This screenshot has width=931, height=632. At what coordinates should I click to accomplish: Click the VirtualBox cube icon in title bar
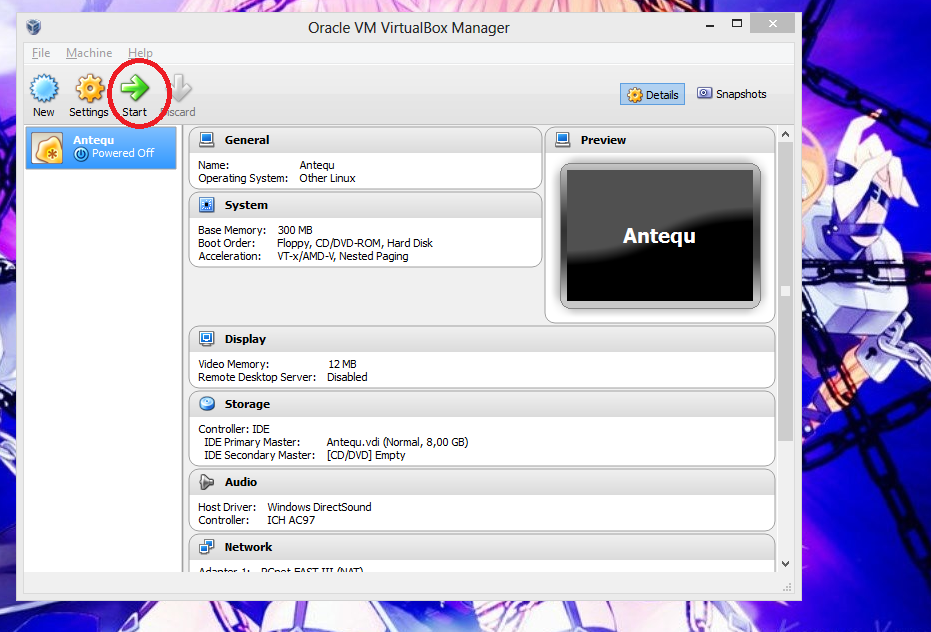click(x=34, y=27)
